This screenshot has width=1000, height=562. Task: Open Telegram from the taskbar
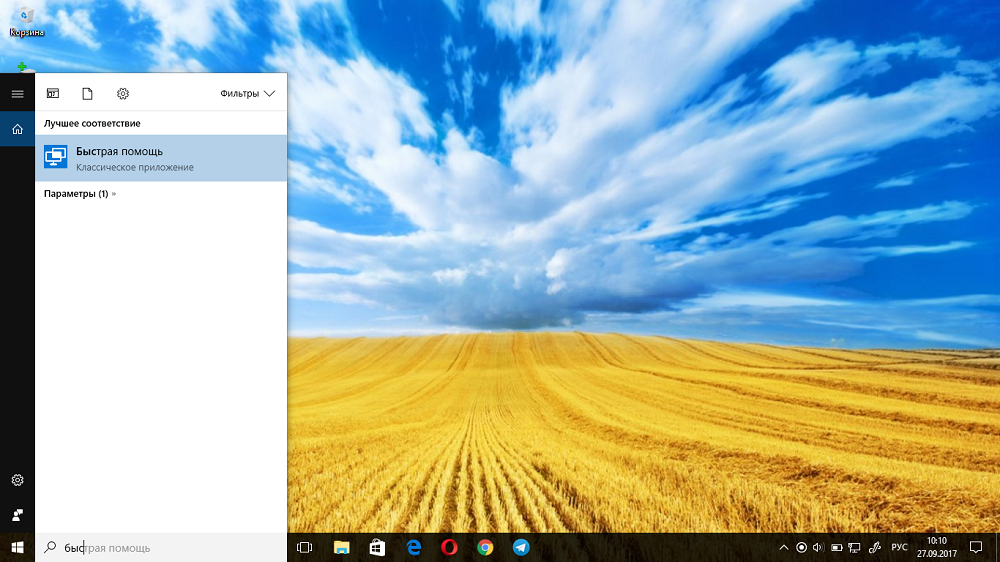coord(521,547)
